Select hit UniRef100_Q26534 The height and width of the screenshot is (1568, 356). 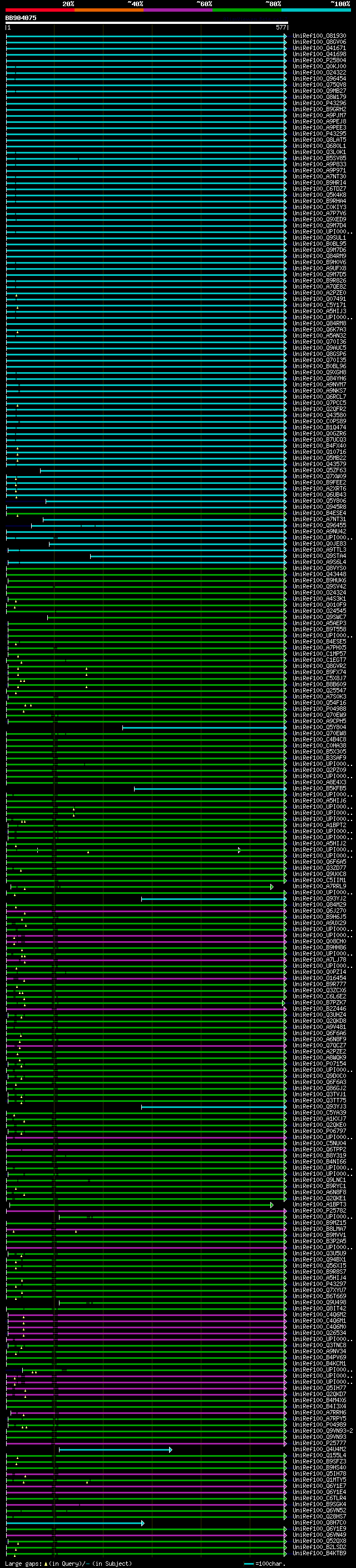click(319, 1333)
